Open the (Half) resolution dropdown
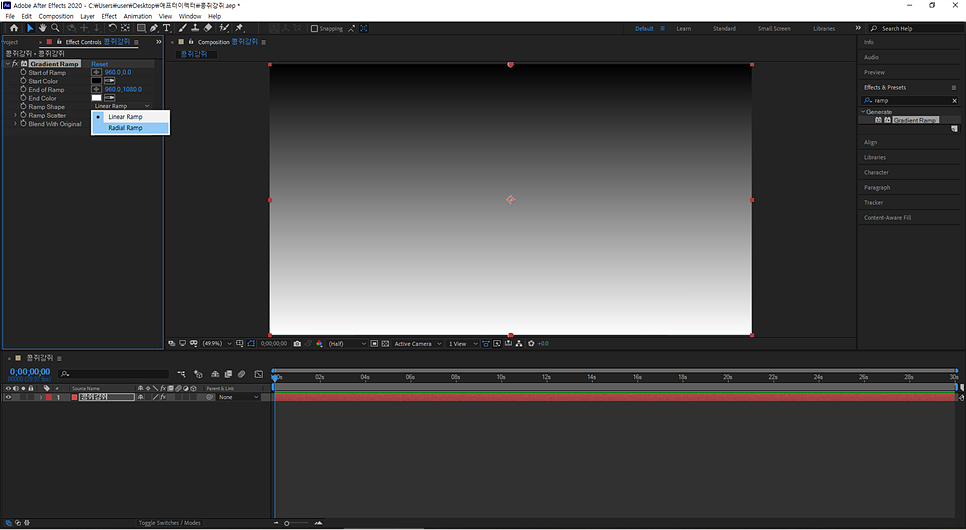Screen dimensions: 966x530 347,344
